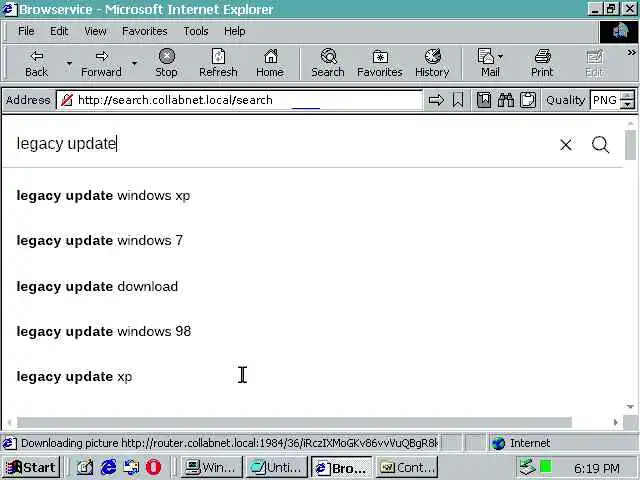The height and width of the screenshot is (480, 640).
Task: Click the horizontal scrollbar left arrow
Action: click(x=9, y=422)
